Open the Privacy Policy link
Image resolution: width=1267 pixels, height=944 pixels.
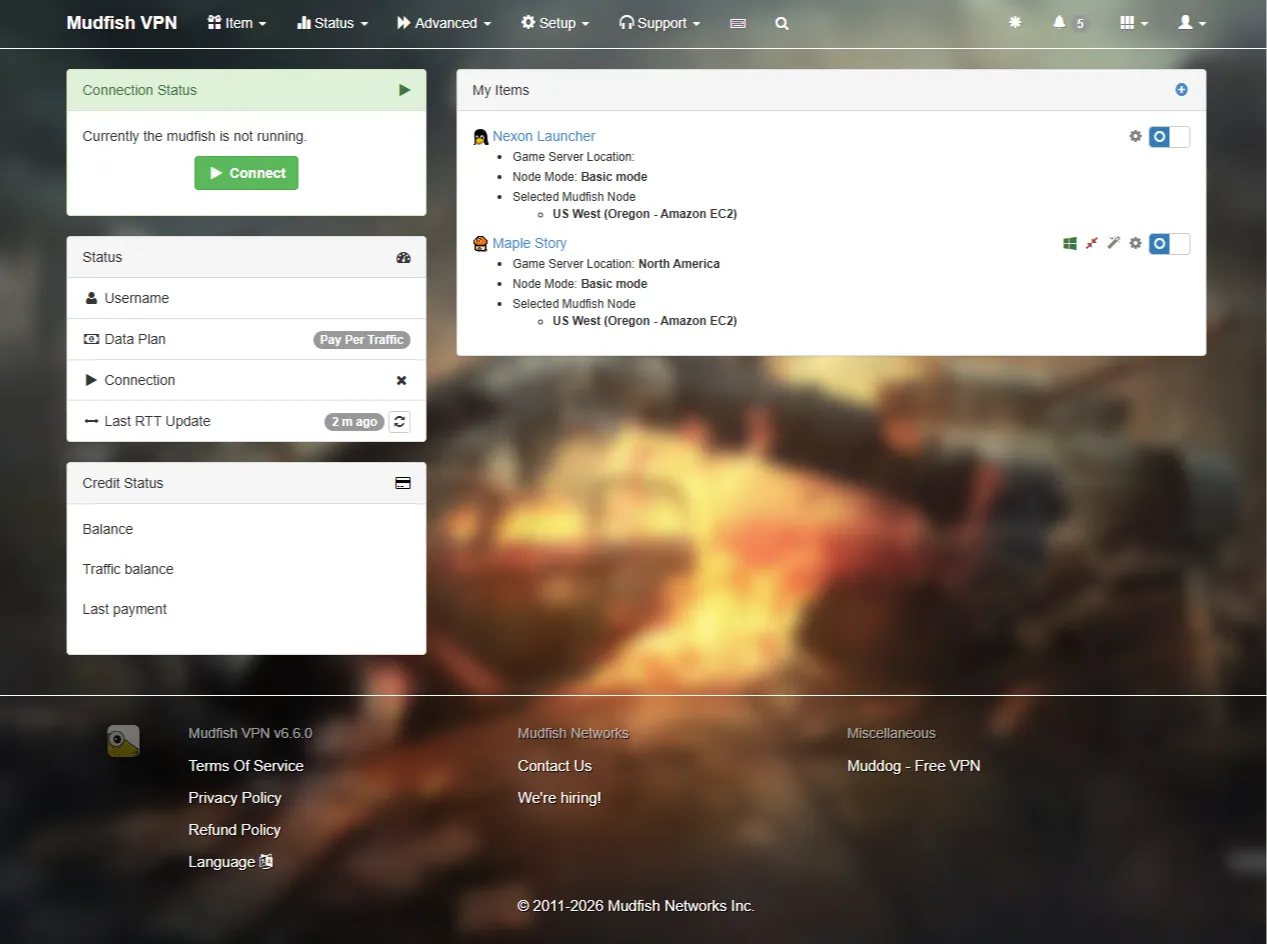coord(235,798)
